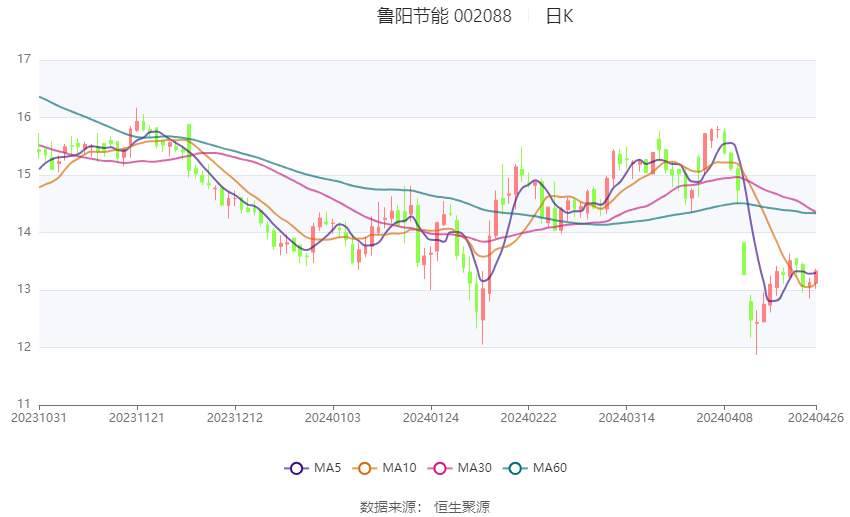The height and width of the screenshot is (517, 850).
Task: Toggle the MA30 legend series
Action: pyautogui.click(x=460, y=468)
